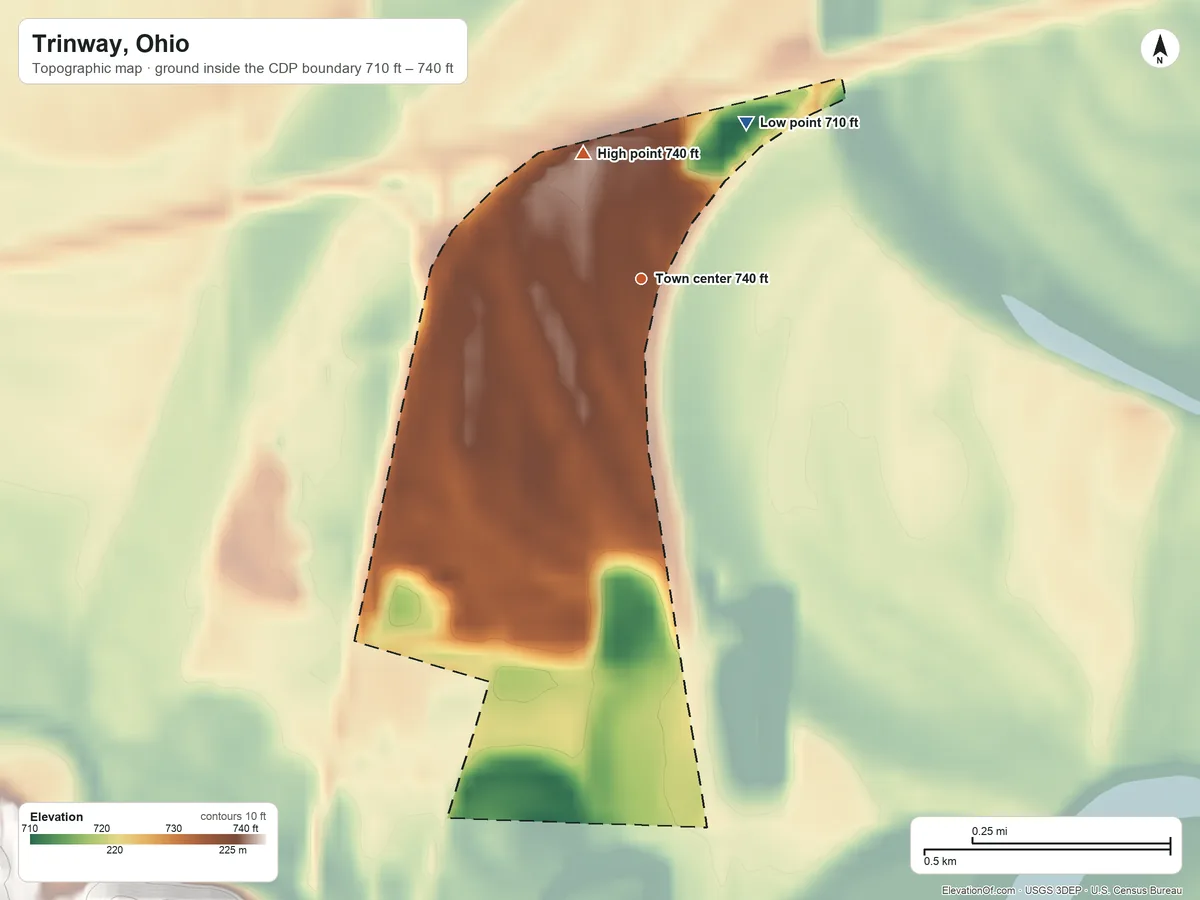Click the topographic map subtitle text
Screen dimensions: 1200x900
[x=242, y=70]
